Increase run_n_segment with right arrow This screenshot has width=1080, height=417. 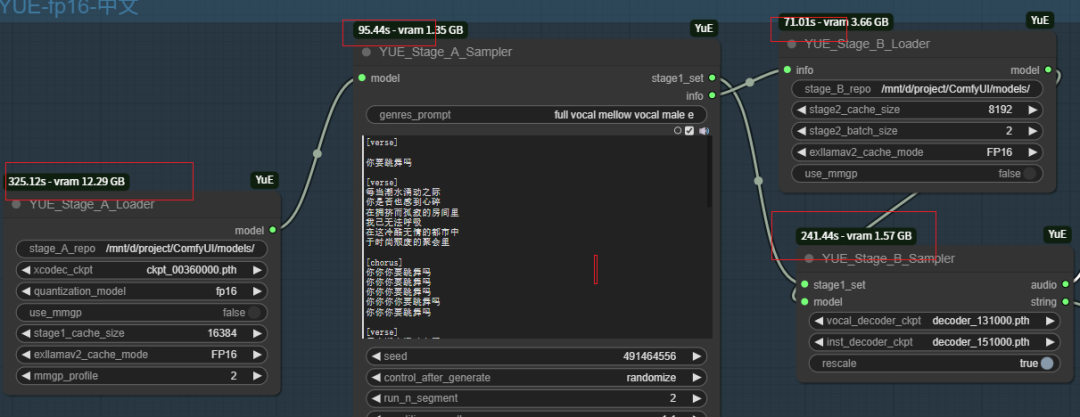coord(696,399)
